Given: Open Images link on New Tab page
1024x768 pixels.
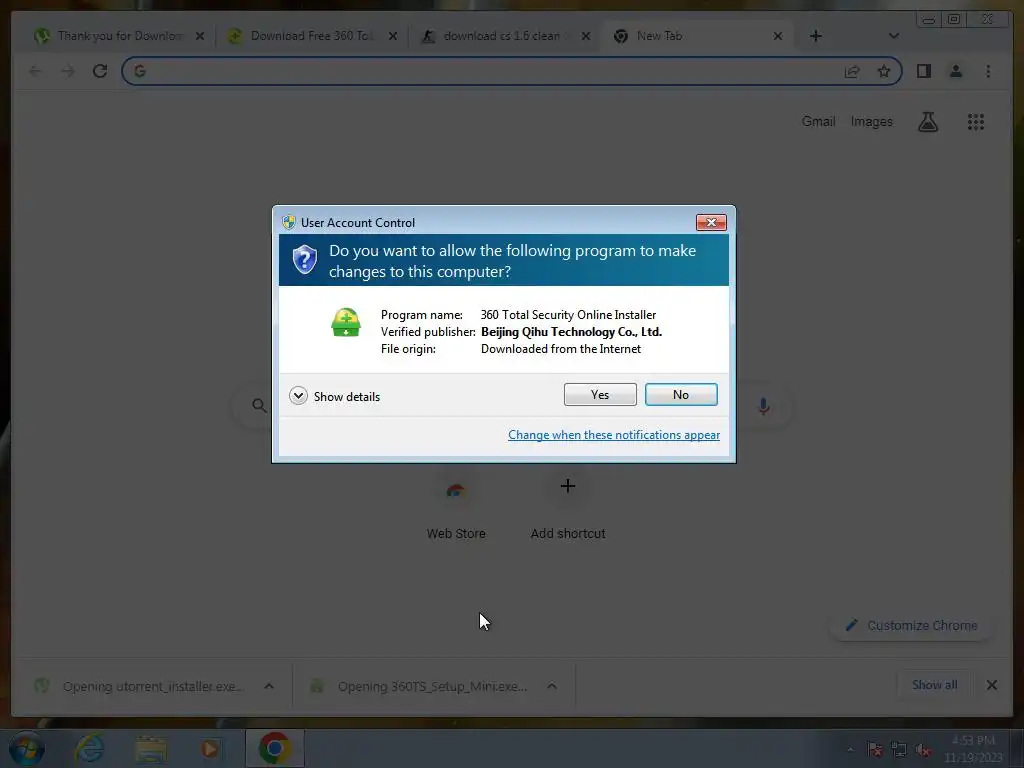Looking at the screenshot, I should coord(871,121).
